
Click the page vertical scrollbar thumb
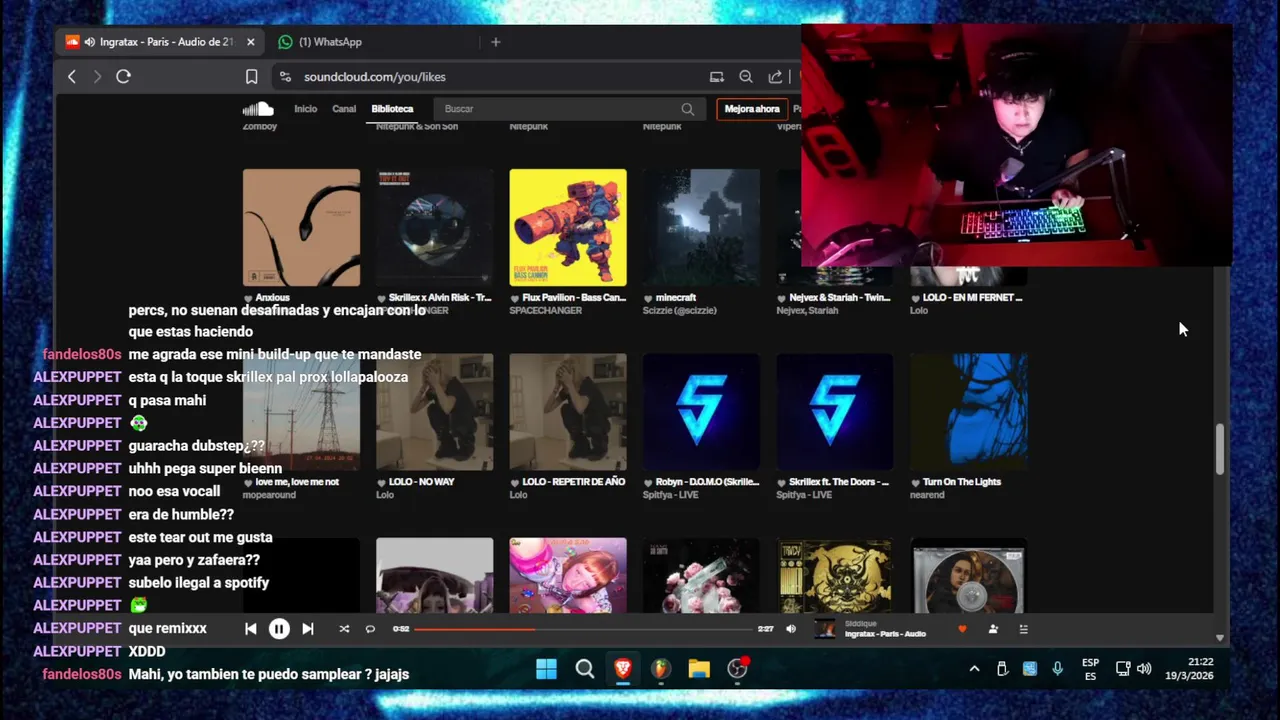point(1219,449)
